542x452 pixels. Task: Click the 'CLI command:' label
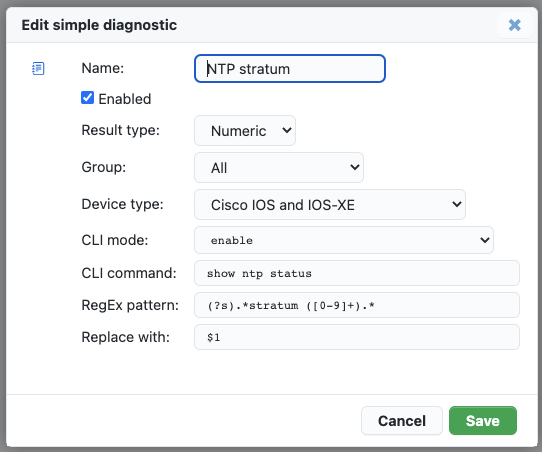pyautogui.click(x=129, y=273)
